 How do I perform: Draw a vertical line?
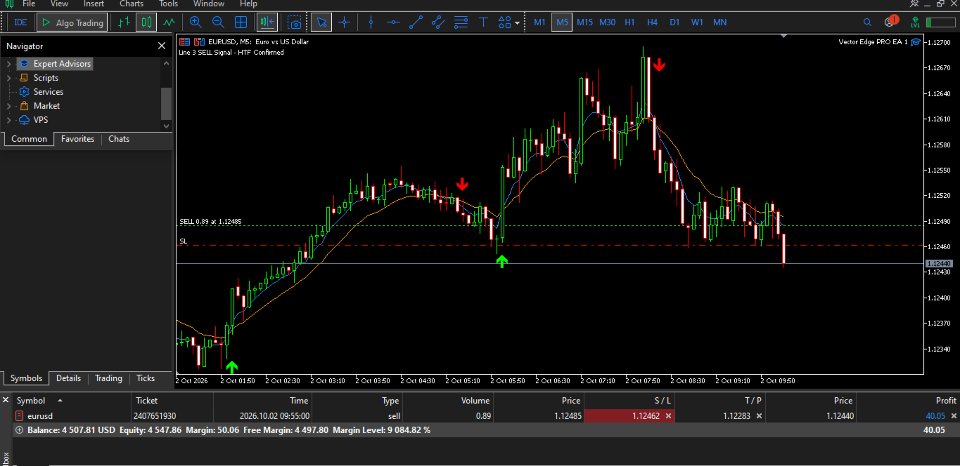371,23
